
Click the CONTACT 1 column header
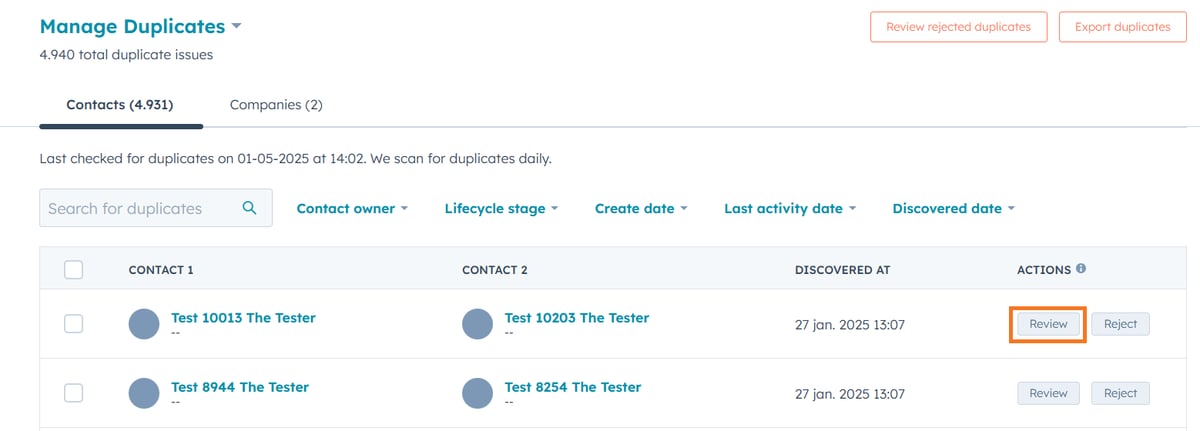pyautogui.click(x=161, y=270)
